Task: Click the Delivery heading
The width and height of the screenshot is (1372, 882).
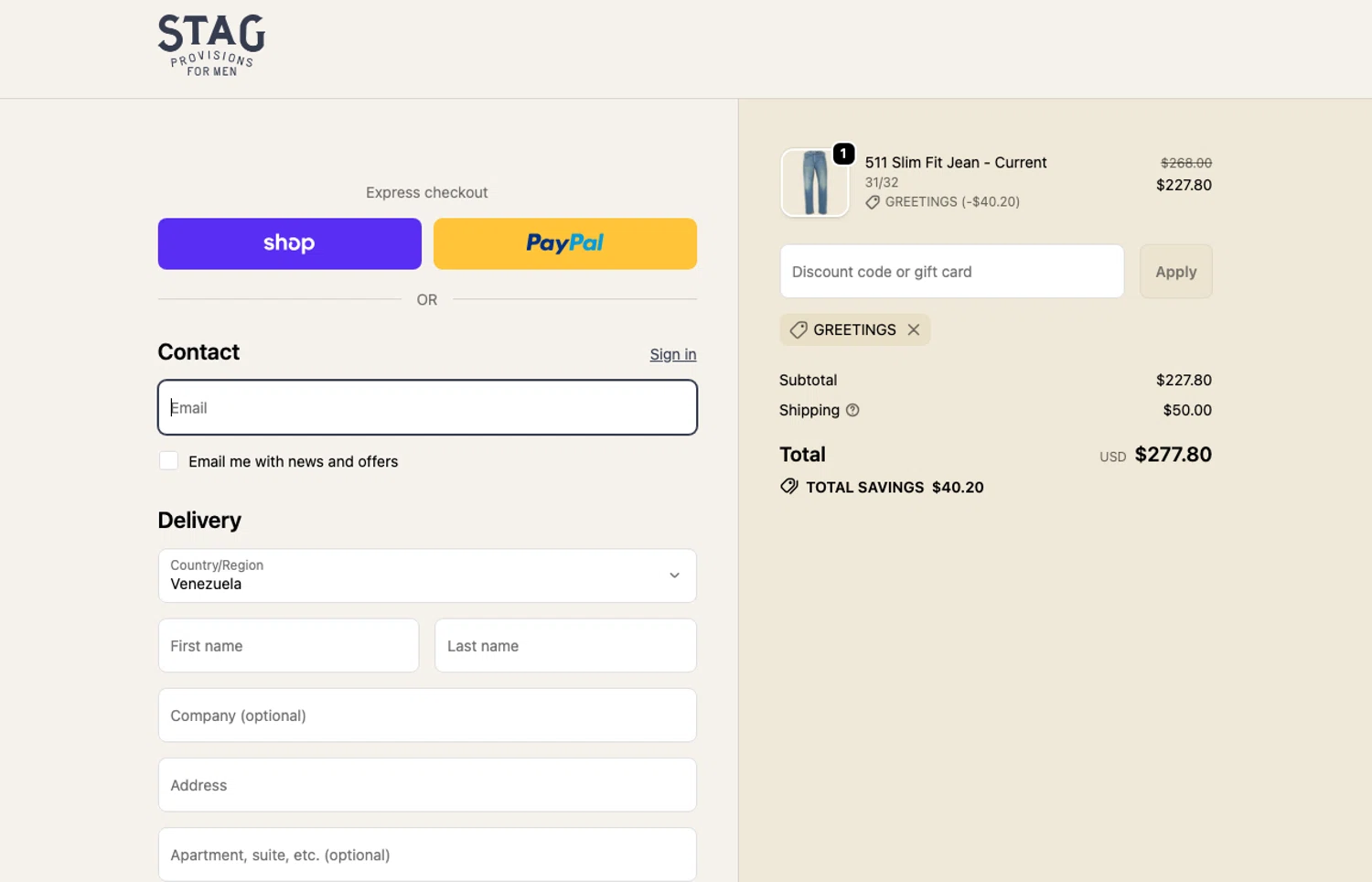Action: [x=199, y=520]
